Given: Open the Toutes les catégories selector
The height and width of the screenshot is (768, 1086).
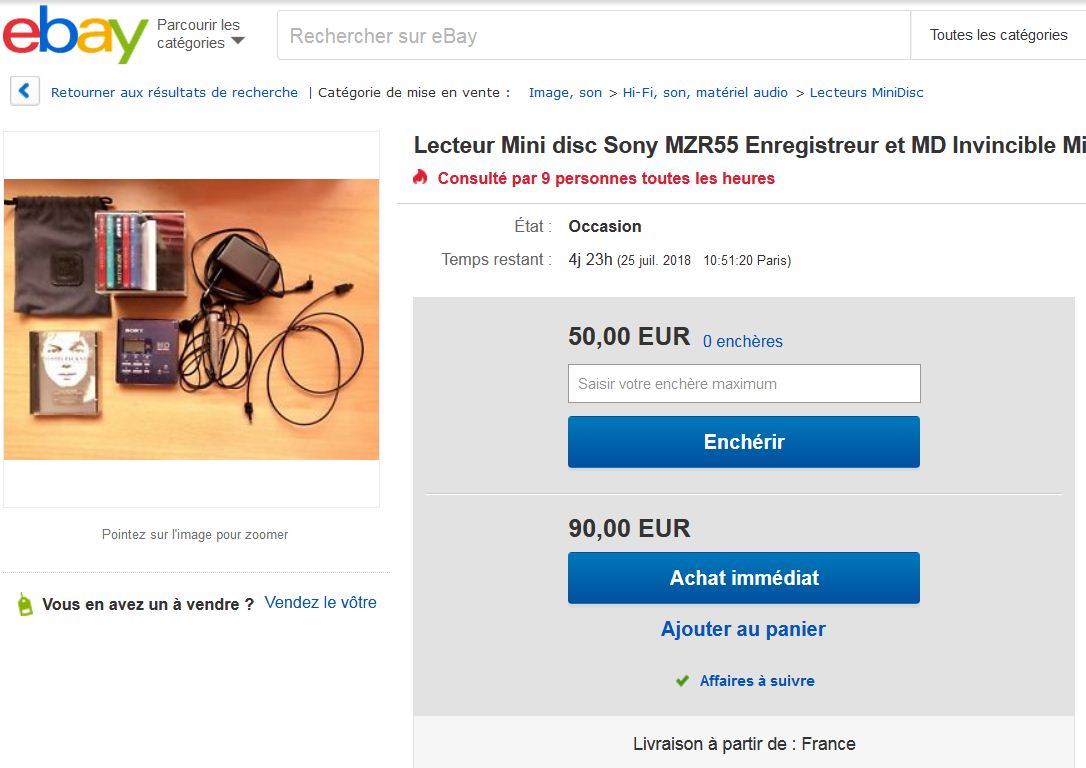Looking at the screenshot, I should coord(998,35).
